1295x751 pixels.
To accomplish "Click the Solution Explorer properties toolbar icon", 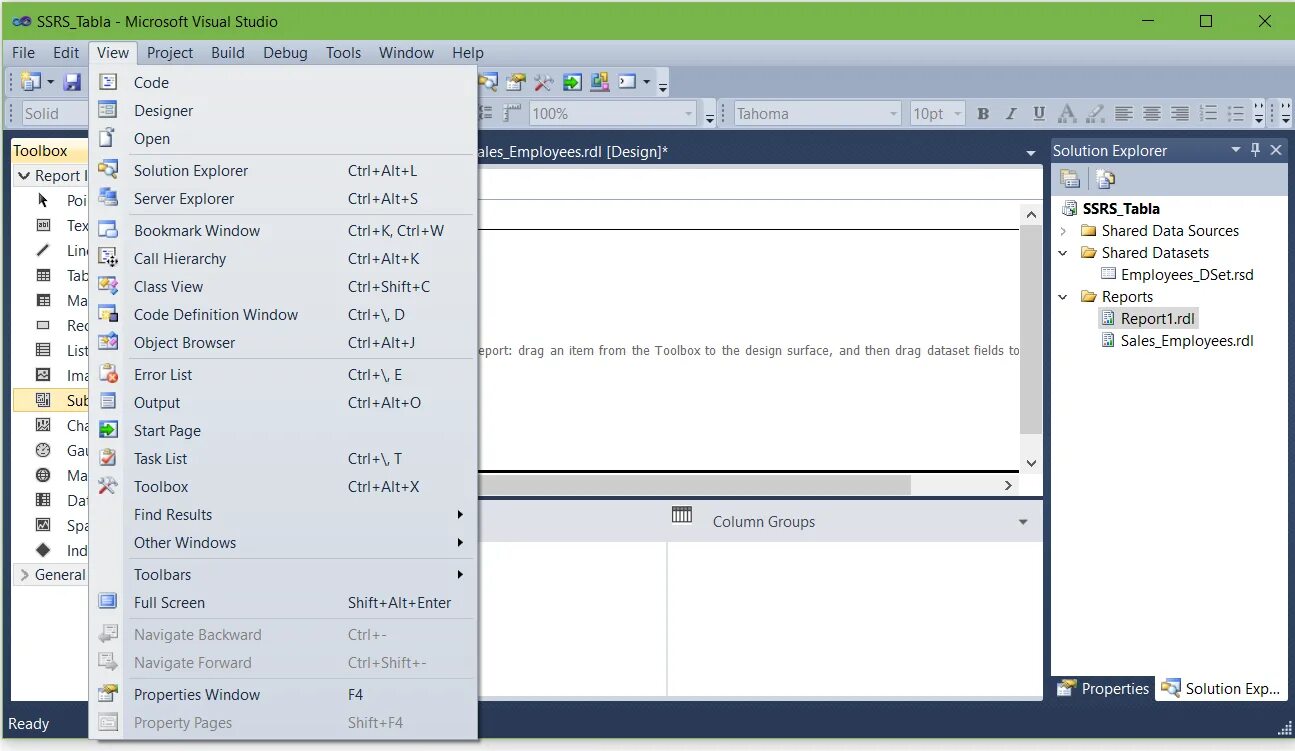I will tap(1070, 179).
